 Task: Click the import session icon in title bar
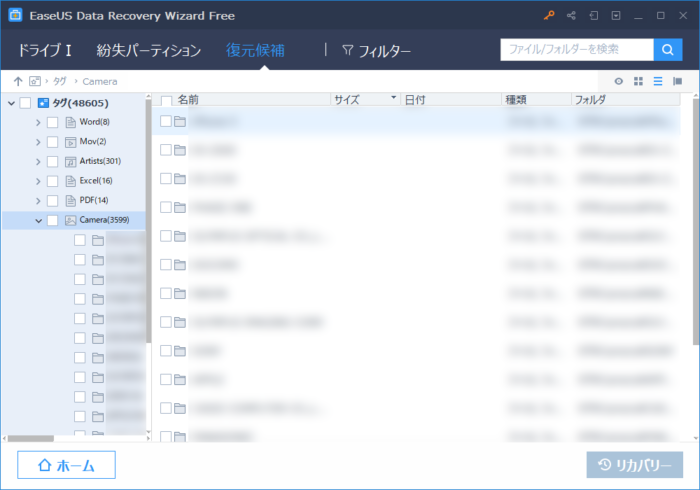click(x=593, y=16)
